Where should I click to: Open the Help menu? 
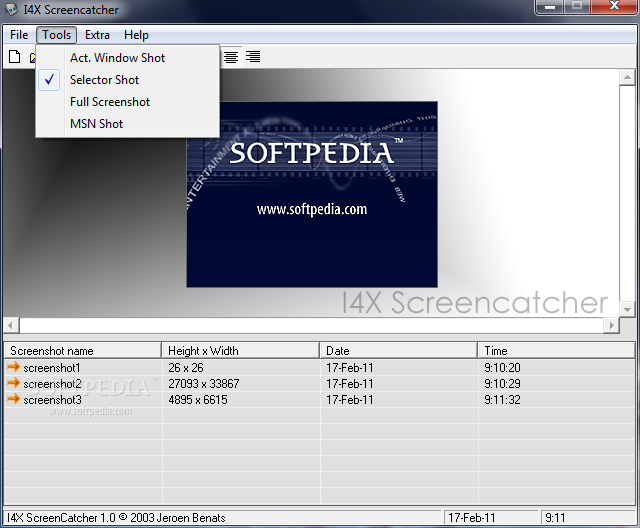[x=136, y=35]
